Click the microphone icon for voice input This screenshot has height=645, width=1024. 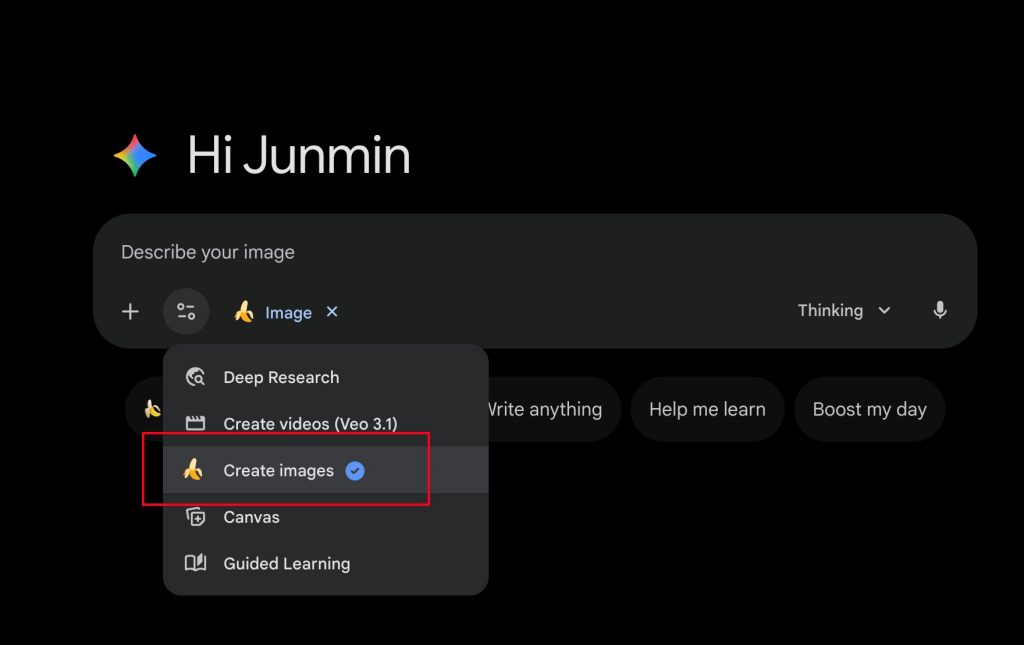939,311
